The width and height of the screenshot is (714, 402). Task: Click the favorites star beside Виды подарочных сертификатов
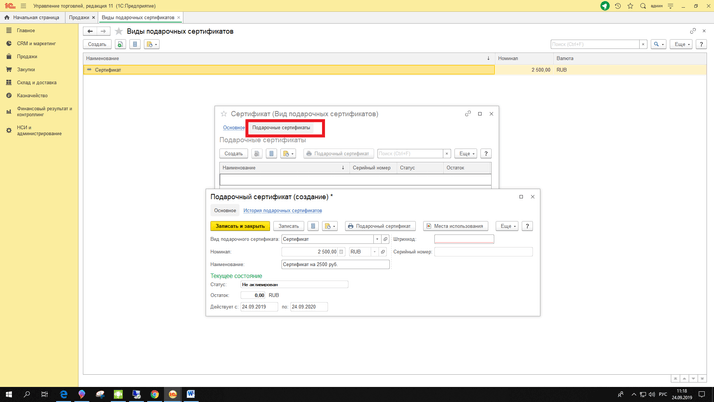pos(119,31)
